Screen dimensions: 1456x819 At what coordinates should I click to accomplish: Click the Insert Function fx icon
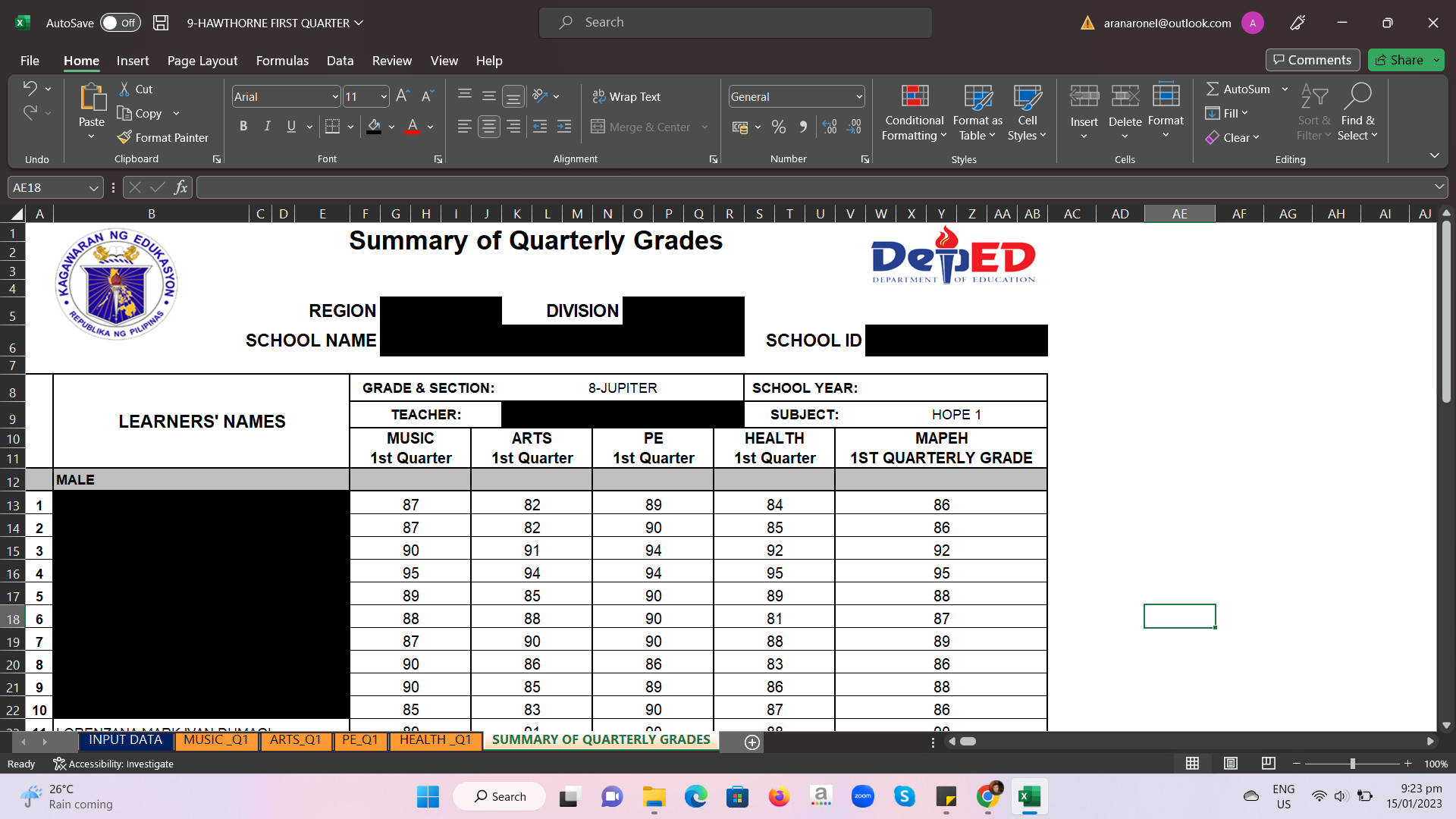click(x=180, y=187)
